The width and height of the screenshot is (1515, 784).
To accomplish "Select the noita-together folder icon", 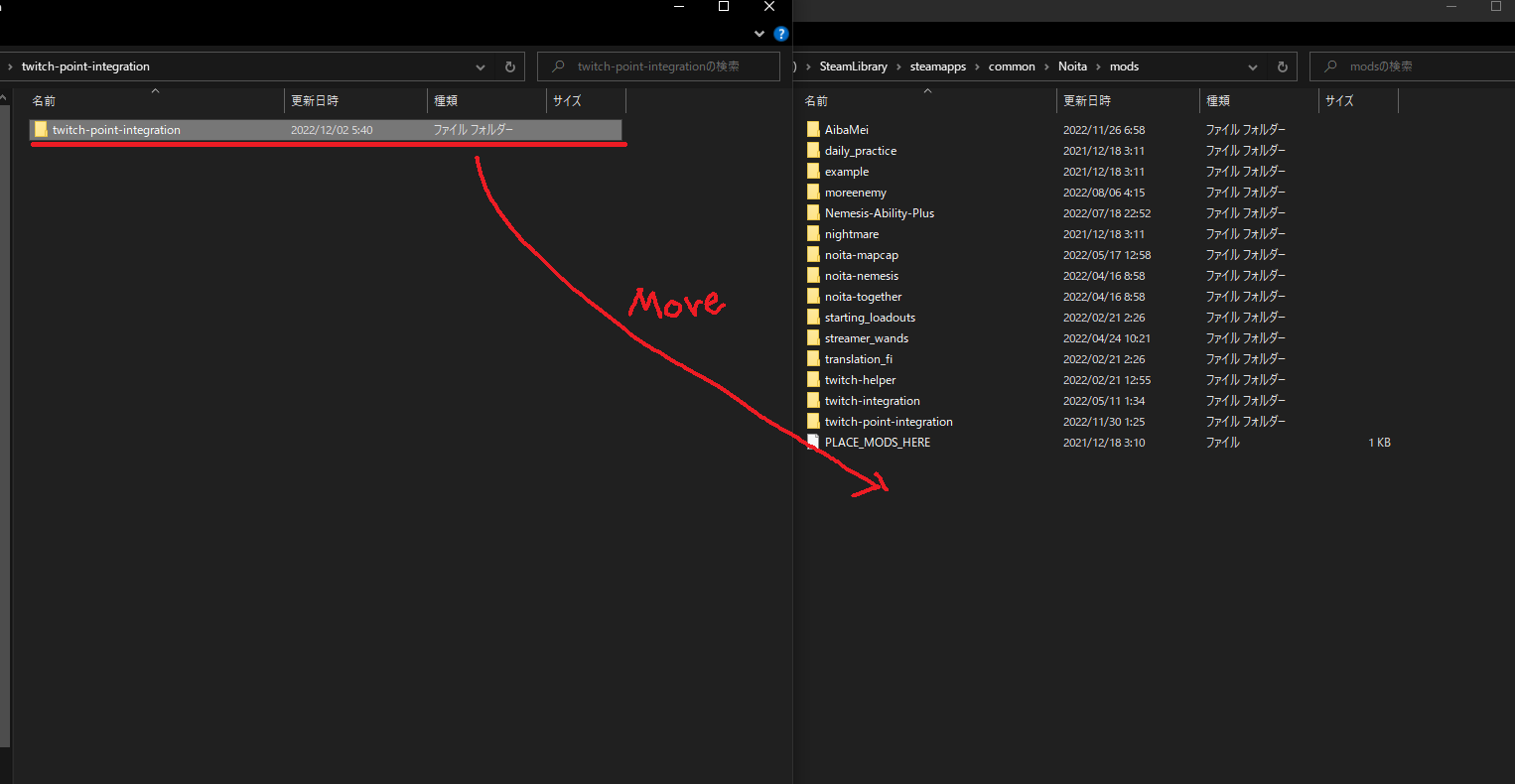I will click(x=813, y=296).
